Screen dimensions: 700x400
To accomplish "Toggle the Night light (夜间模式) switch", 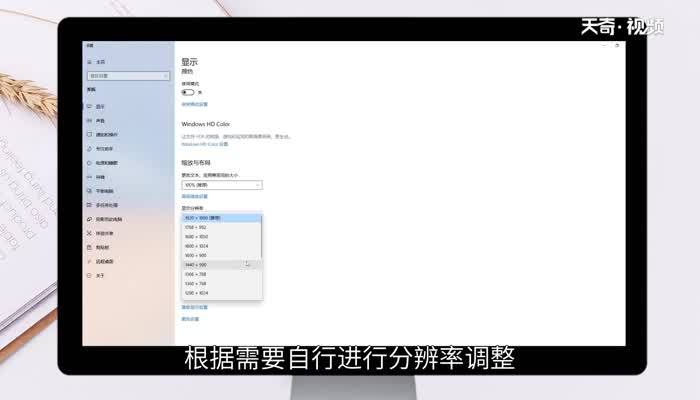I will tap(188, 92).
